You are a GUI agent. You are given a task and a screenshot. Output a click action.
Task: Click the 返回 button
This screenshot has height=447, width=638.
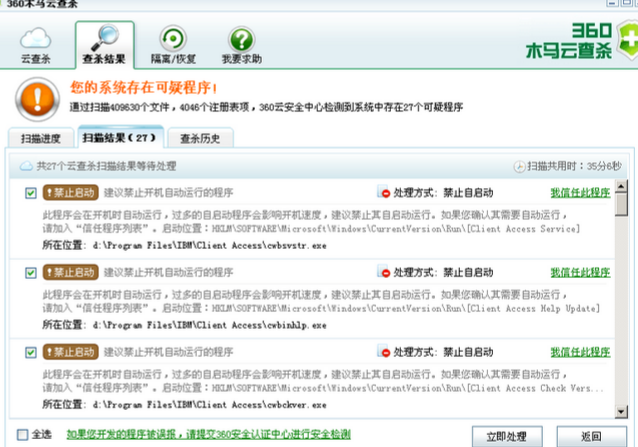pos(591,436)
